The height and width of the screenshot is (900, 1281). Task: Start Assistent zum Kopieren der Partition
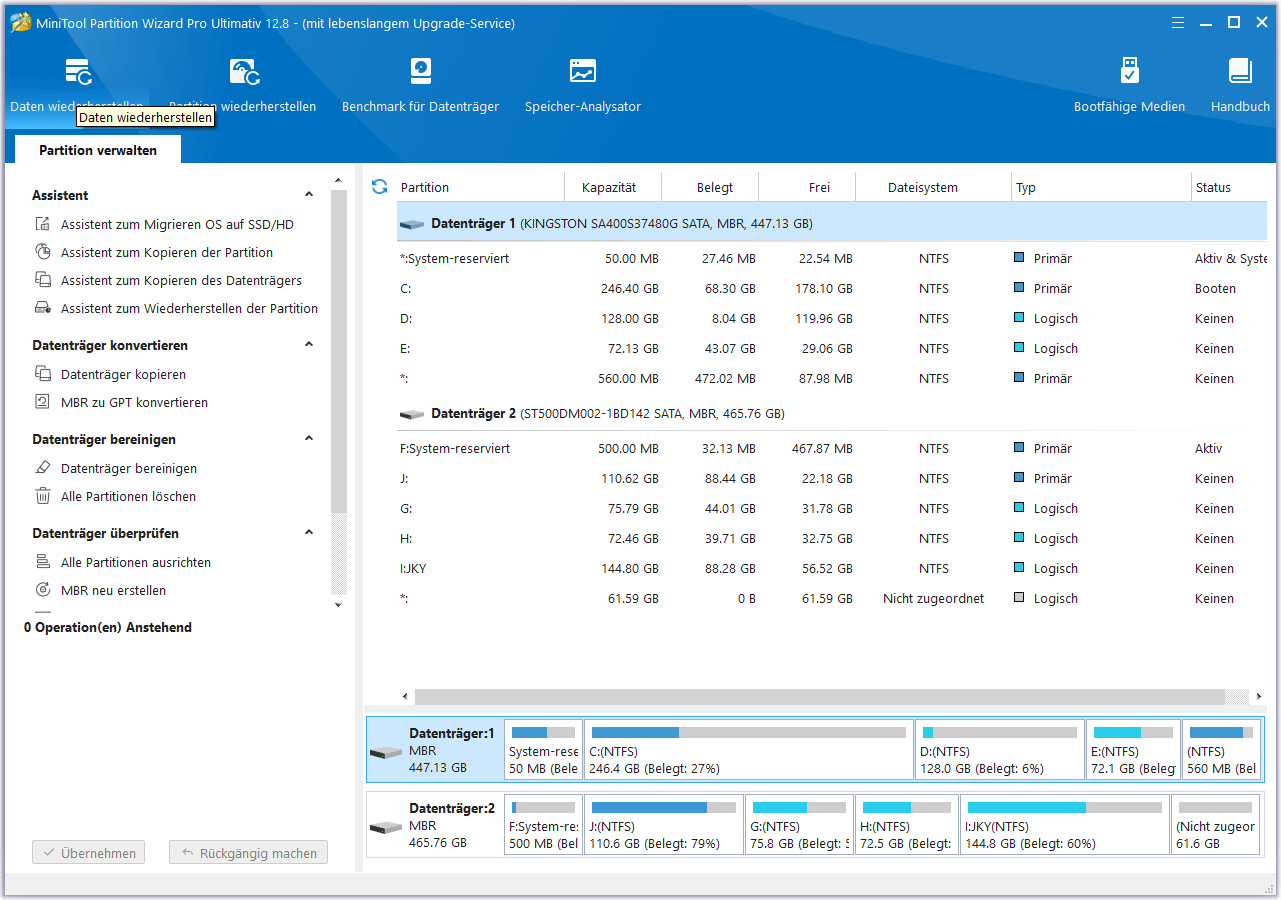tap(167, 253)
